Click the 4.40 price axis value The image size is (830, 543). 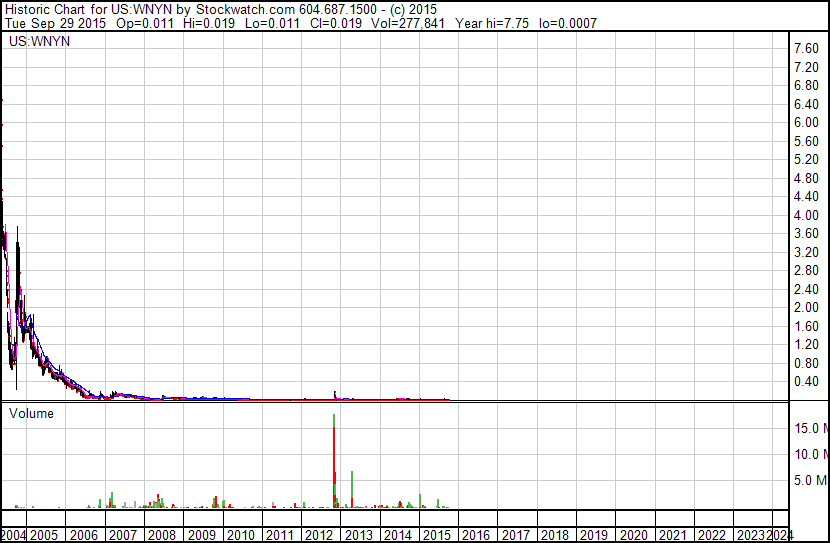pyautogui.click(x=806, y=197)
